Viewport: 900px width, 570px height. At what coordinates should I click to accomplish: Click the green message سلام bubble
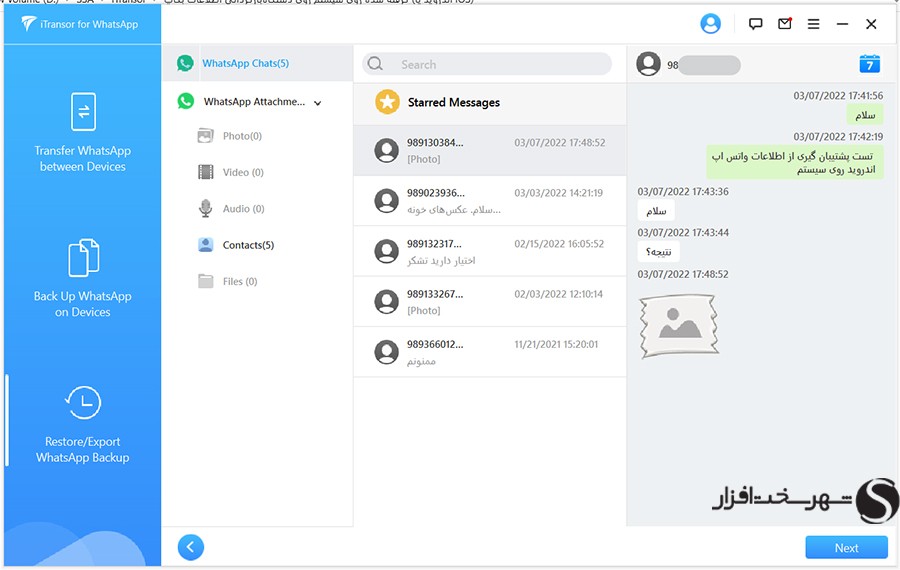coord(865,115)
